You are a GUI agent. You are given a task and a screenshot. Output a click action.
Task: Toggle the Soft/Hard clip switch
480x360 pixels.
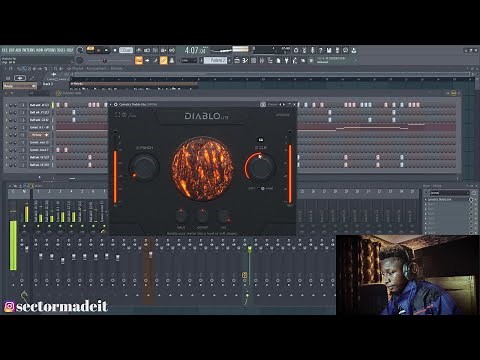tap(262, 188)
